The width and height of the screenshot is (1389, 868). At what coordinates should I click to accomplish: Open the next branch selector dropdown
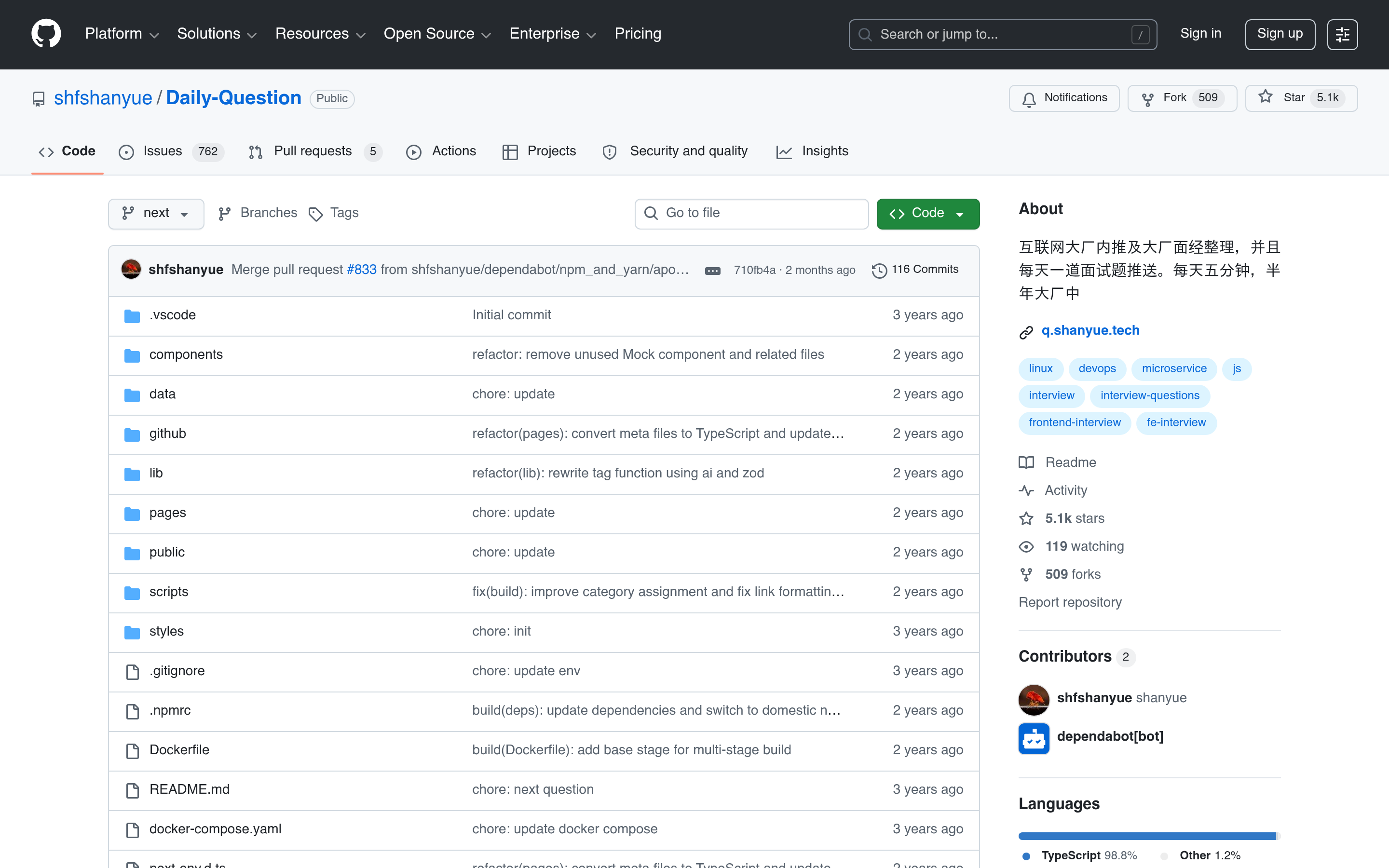tap(156, 214)
